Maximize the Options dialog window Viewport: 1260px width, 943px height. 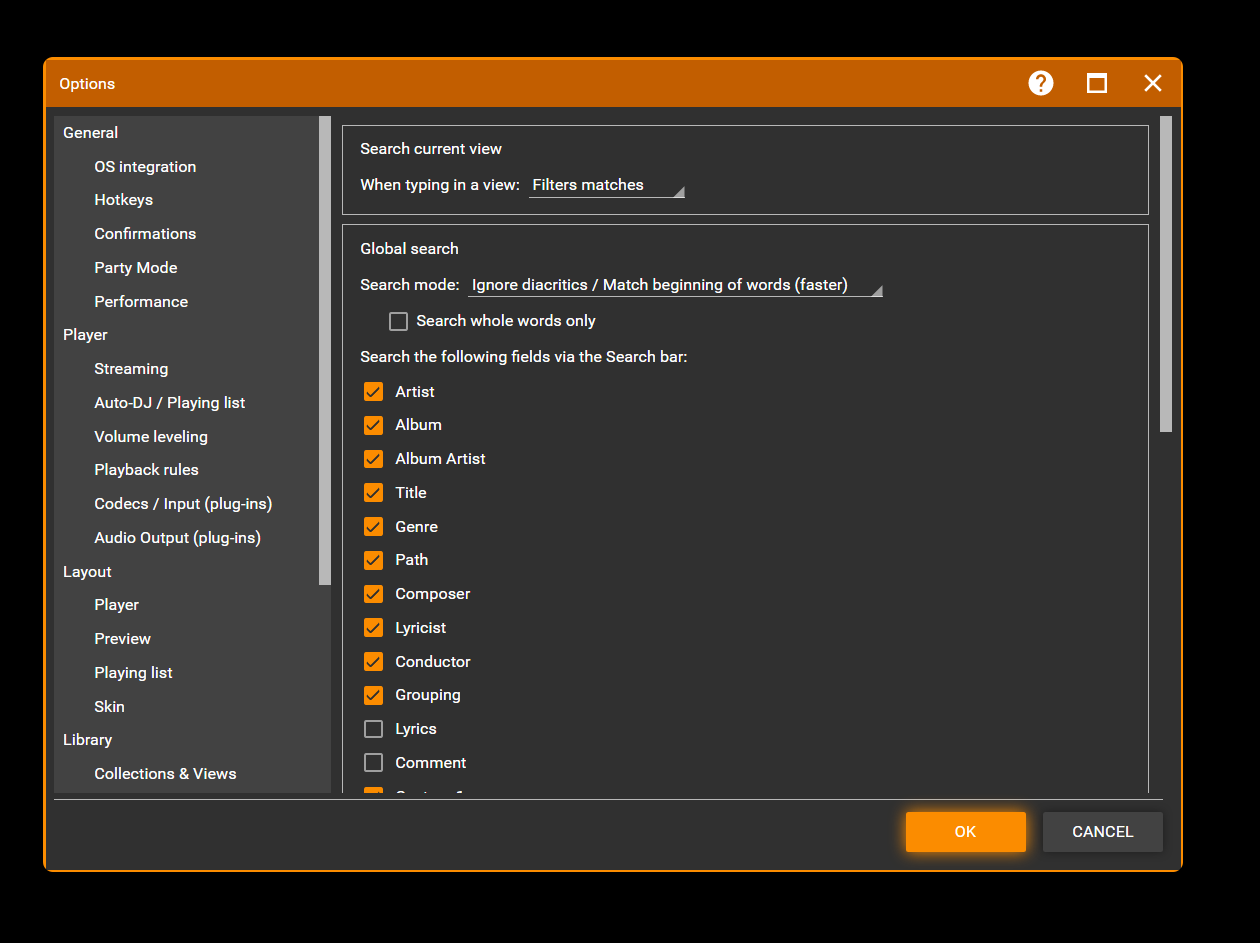coord(1097,83)
